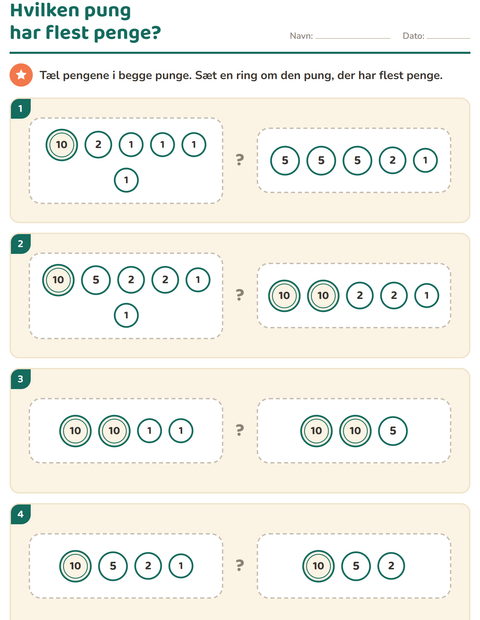Click the question mark in exercise 3
This screenshot has height=620, width=480.
(x=240, y=430)
